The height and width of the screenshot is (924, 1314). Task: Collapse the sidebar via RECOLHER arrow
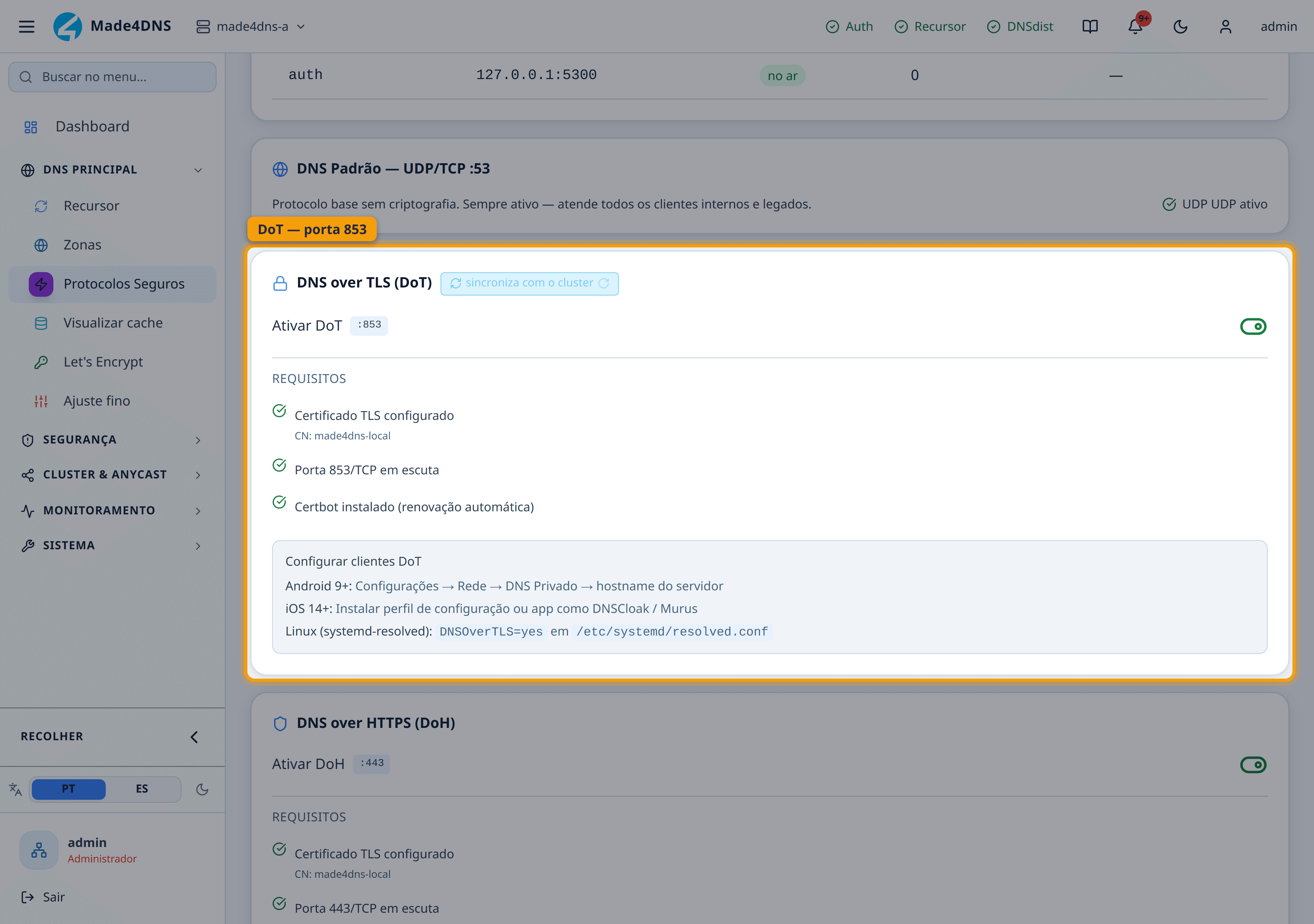click(x=194, y=737)
